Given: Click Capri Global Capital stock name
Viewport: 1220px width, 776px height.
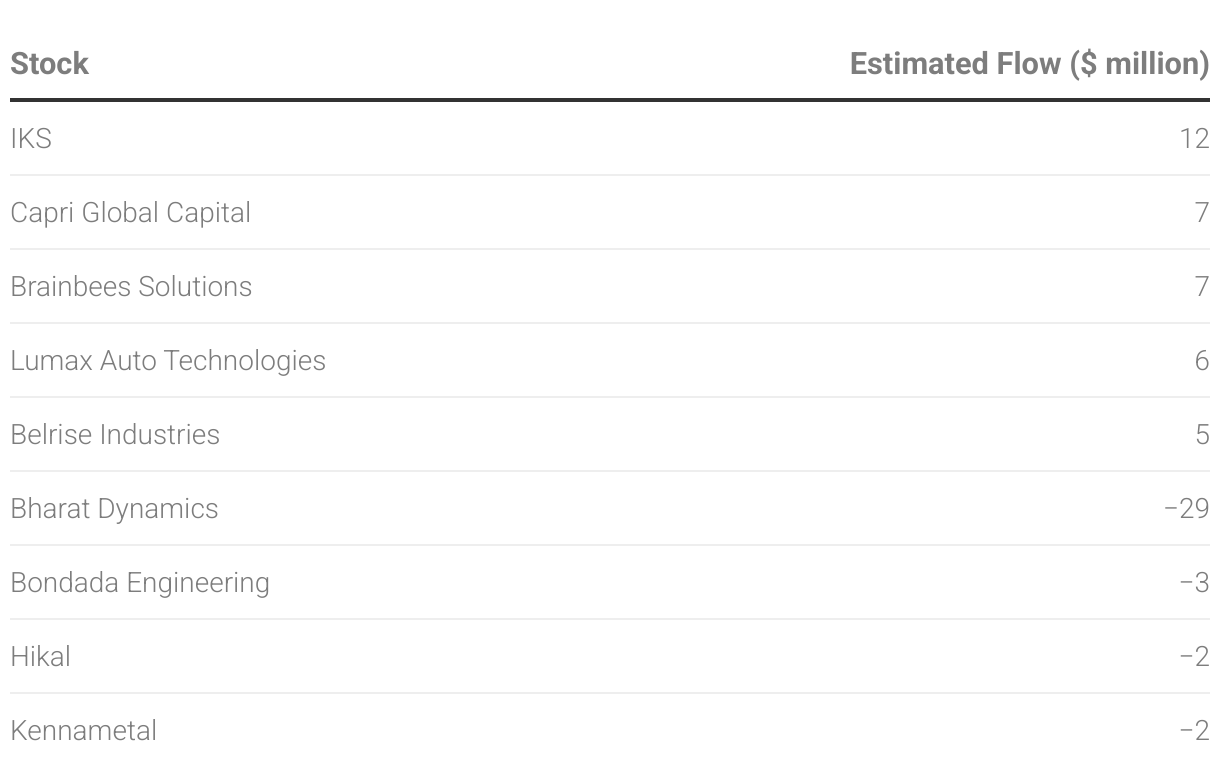Looking at the screenshot, I should 130,212.
